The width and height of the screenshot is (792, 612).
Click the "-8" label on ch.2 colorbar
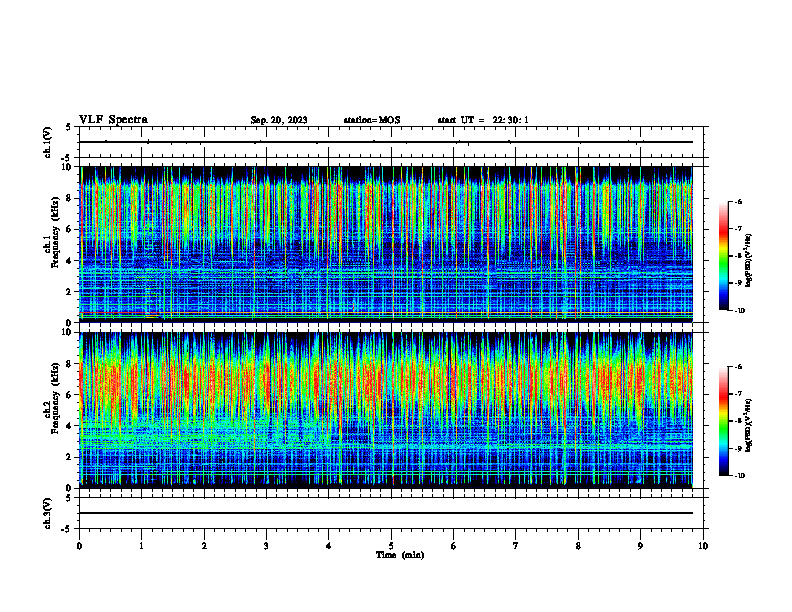[738, 421]
